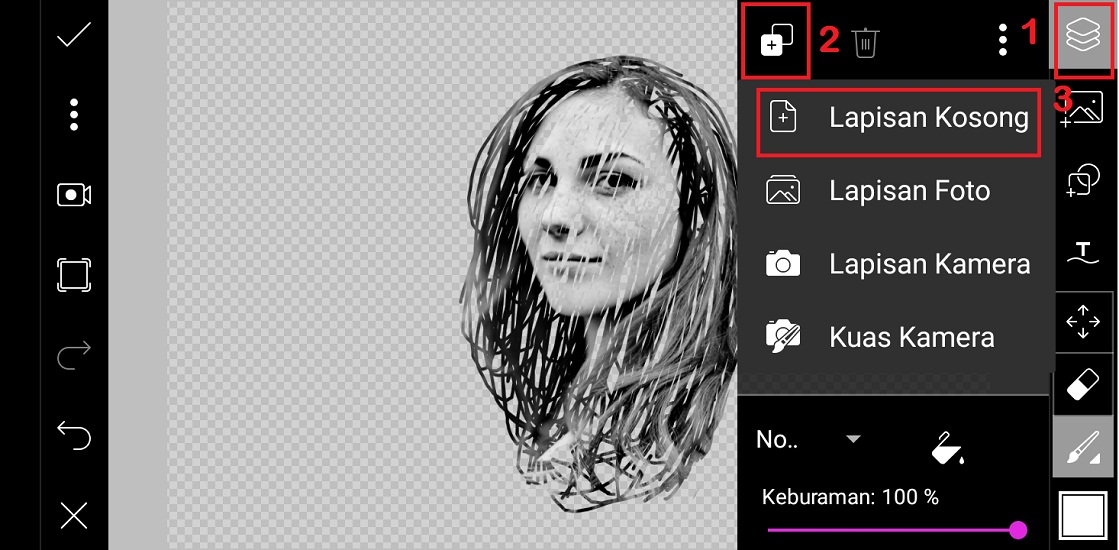Click the 'Keburaman: 100 %' label
The image size is (1119, 550).
click(x=851, y=496)
